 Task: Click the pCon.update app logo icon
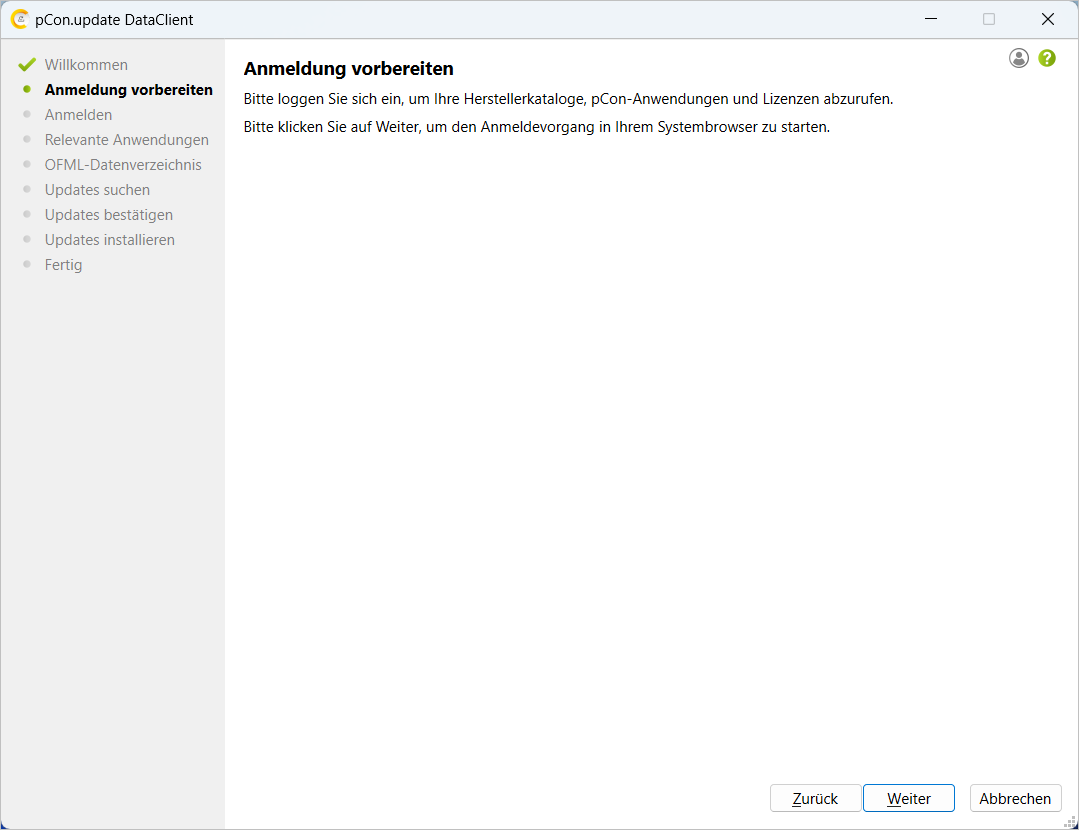[x=20, y=19]
